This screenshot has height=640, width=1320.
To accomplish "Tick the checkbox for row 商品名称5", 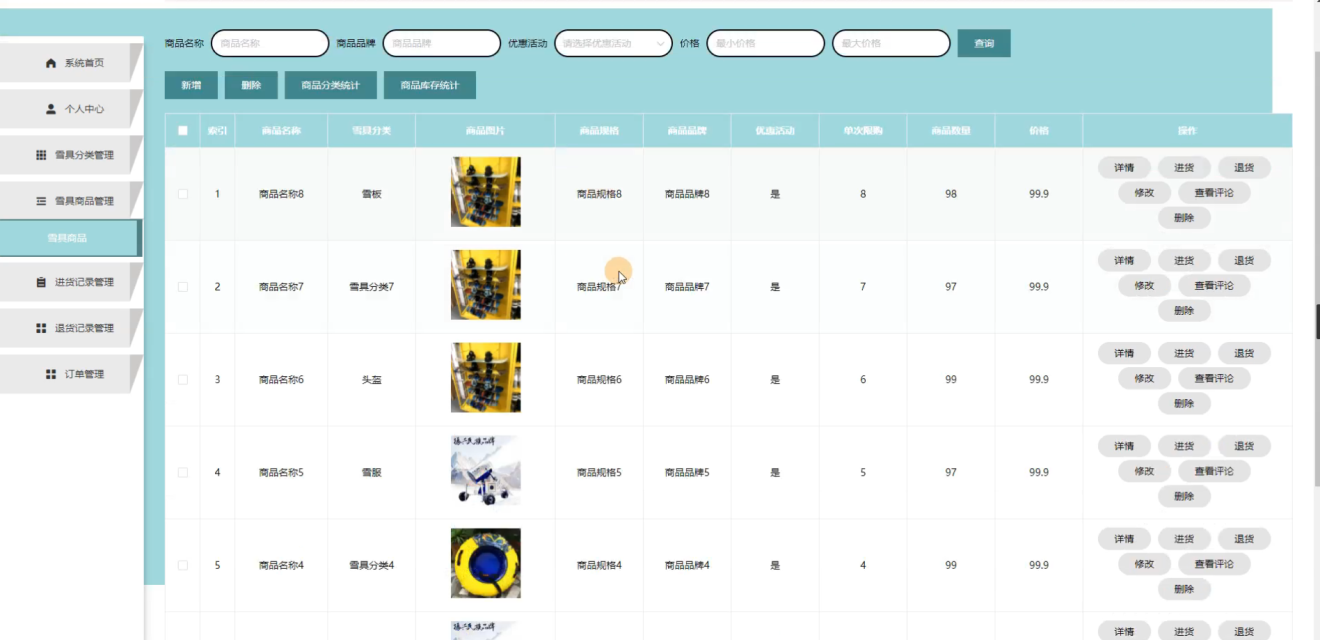I will pos(182,472).
